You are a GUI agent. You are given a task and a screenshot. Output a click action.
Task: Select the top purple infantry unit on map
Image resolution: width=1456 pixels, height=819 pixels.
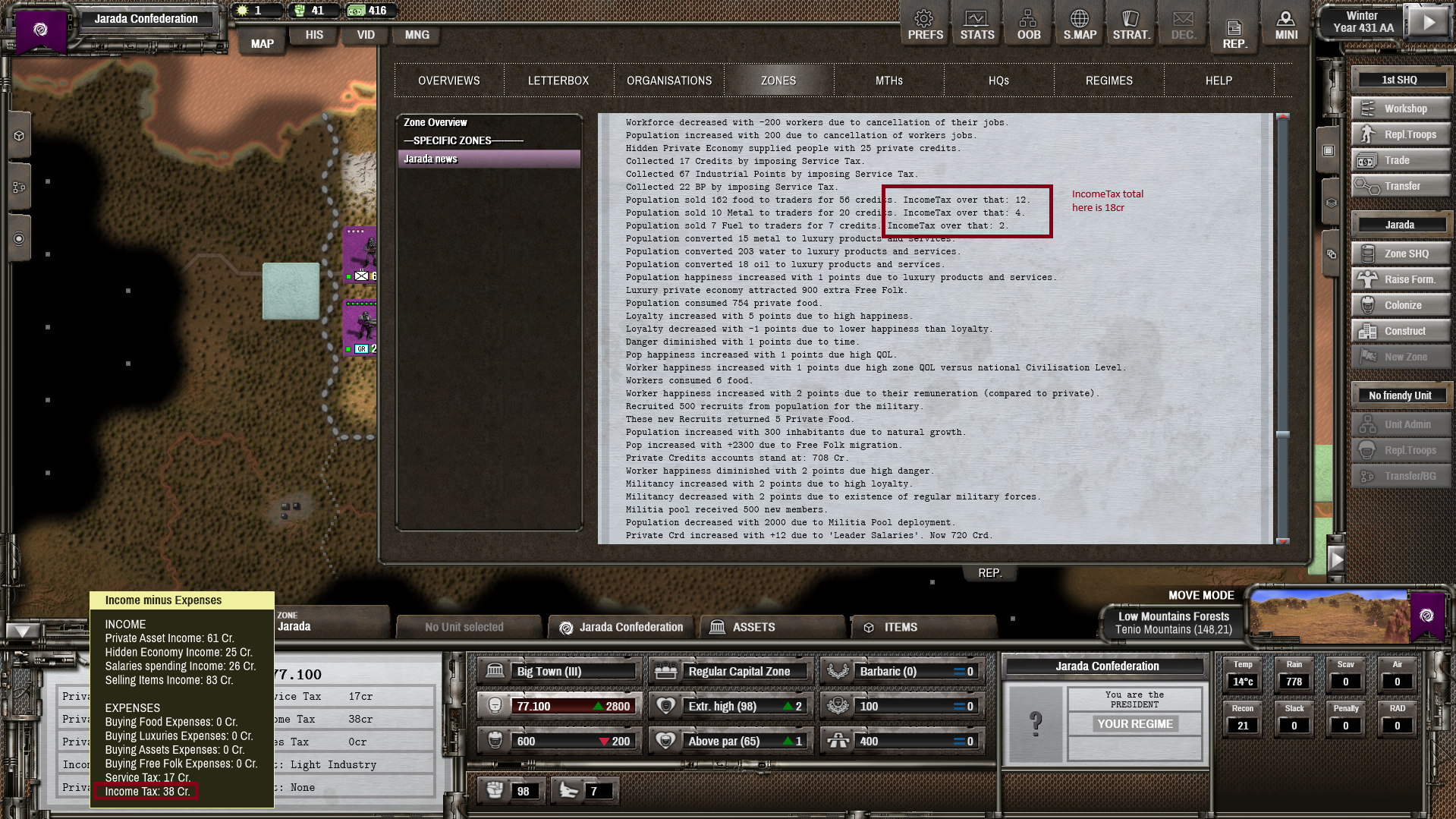360,254
